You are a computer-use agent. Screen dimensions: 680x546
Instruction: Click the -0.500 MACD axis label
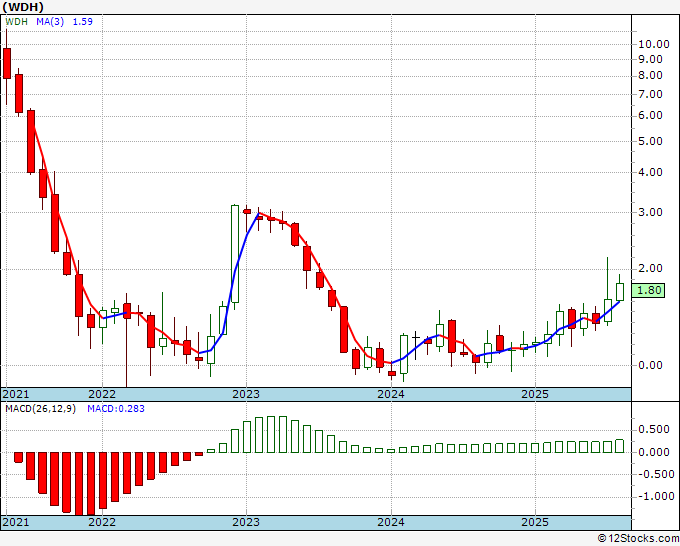pyautogui.click(x=655, y=474)
